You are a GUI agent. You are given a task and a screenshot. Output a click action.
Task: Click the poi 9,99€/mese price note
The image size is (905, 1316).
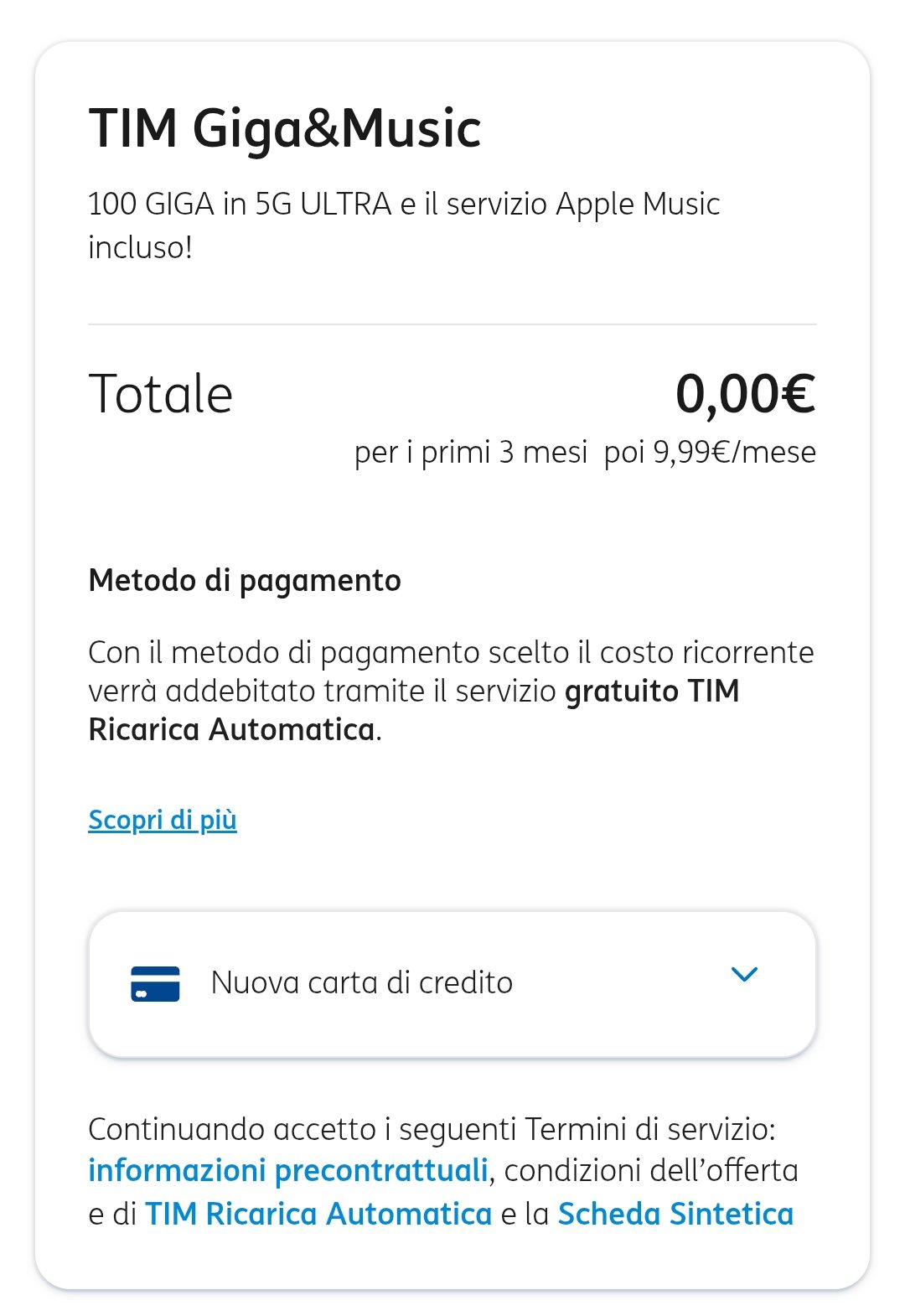pos(710,453)
